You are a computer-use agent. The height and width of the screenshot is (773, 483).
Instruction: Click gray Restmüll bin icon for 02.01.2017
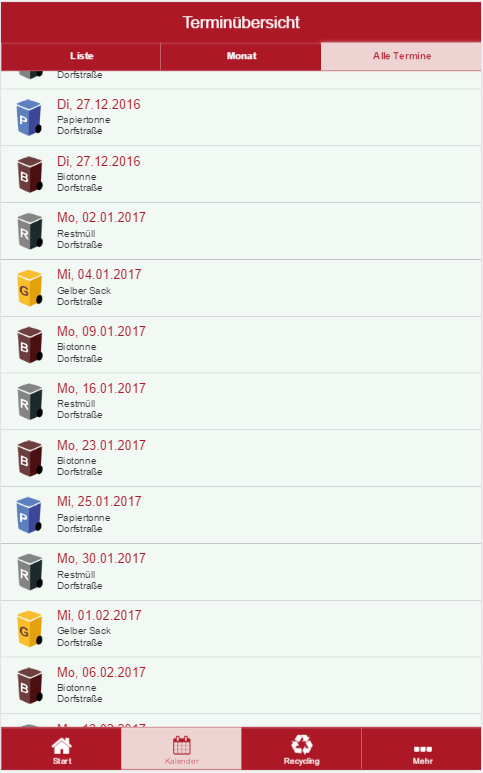coord(29,231)
